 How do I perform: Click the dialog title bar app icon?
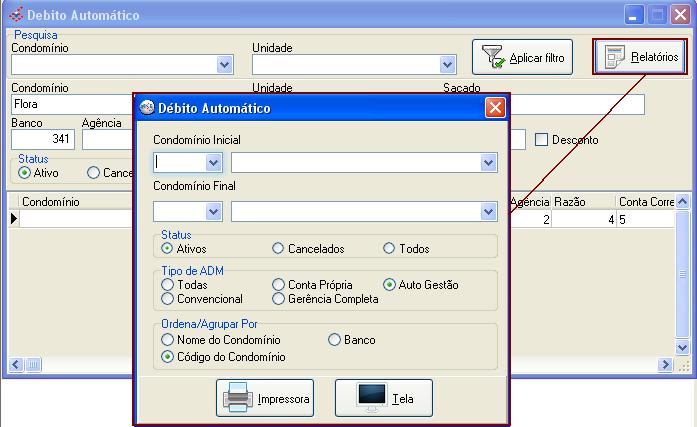pyautogui.click(x=146, y=108)
